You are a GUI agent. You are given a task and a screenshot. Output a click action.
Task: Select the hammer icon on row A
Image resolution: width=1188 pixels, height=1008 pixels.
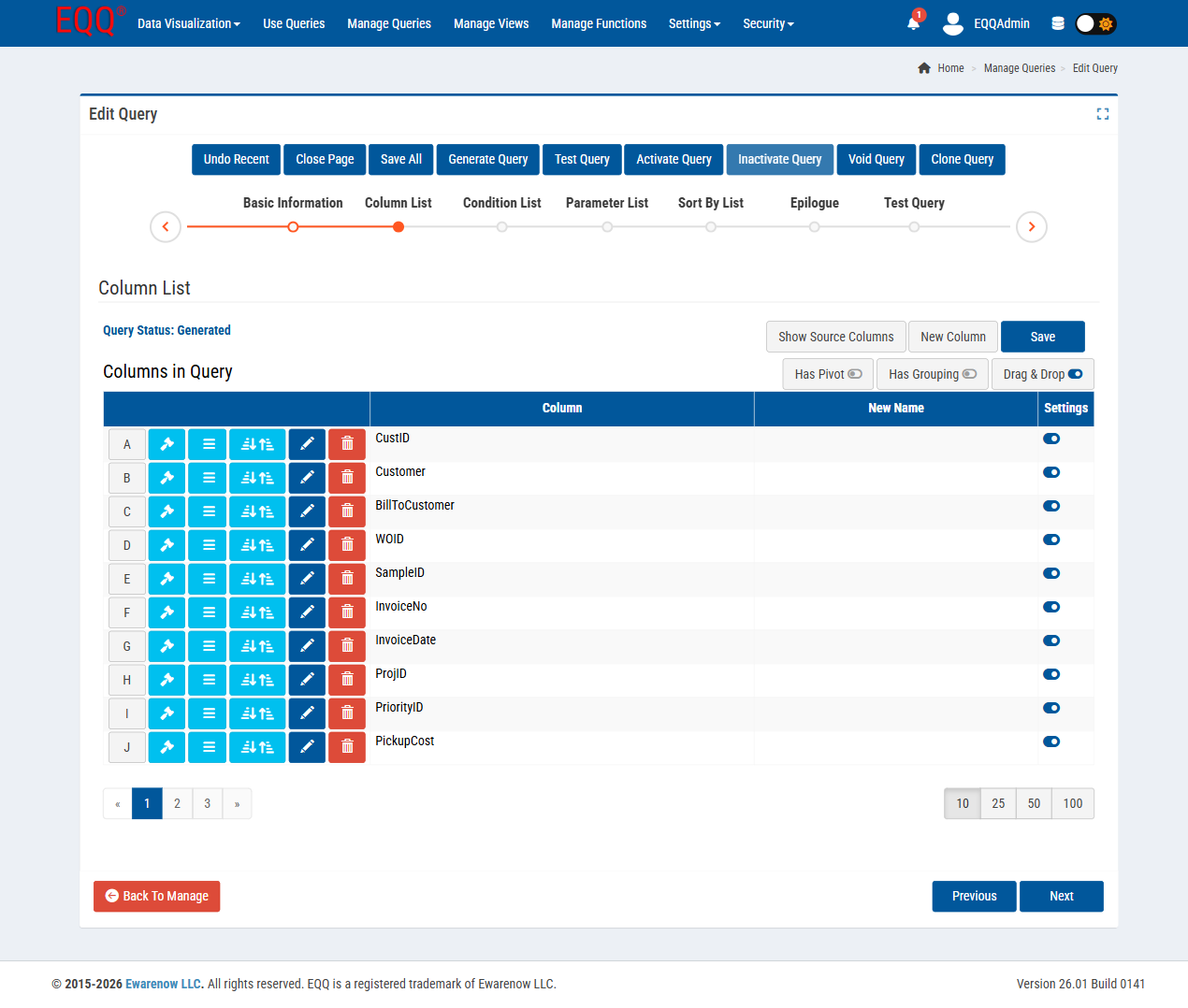point(167,443)
